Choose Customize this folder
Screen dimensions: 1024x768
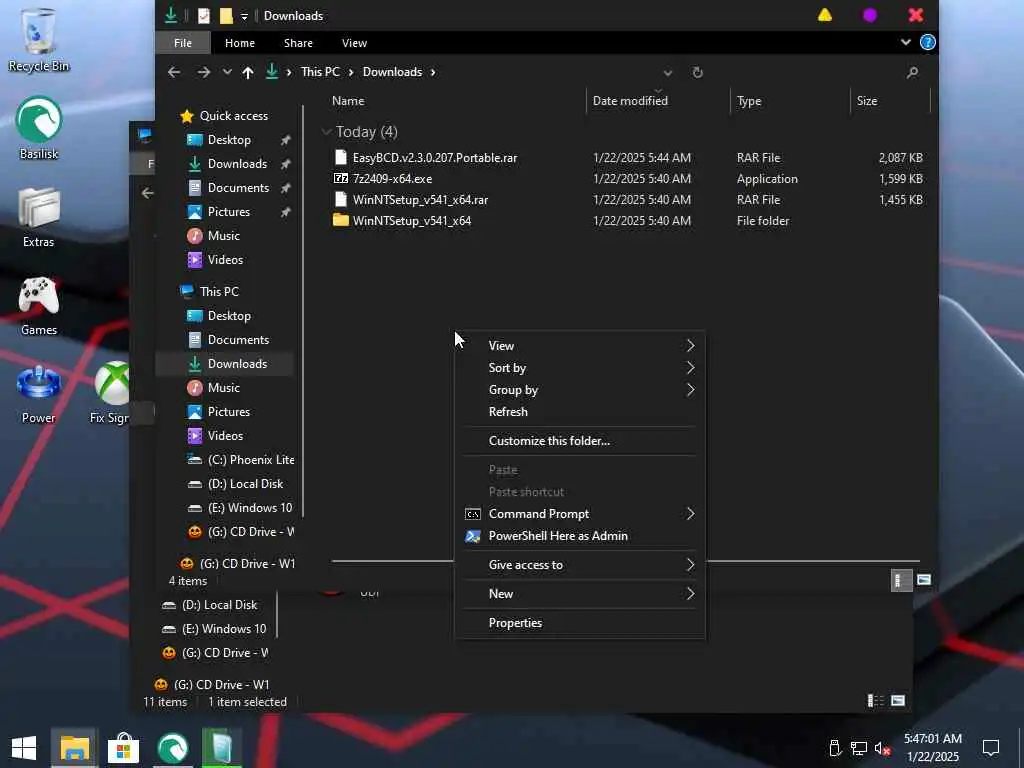580,441
